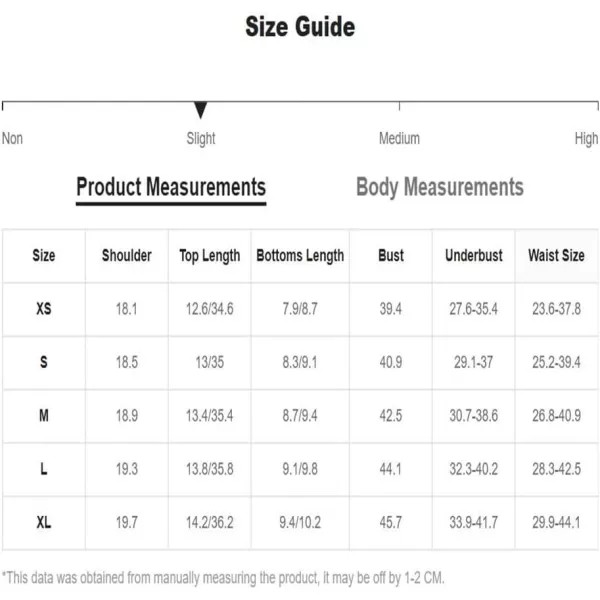
Task: Click the Top Length column header
Action: (210, 256)
